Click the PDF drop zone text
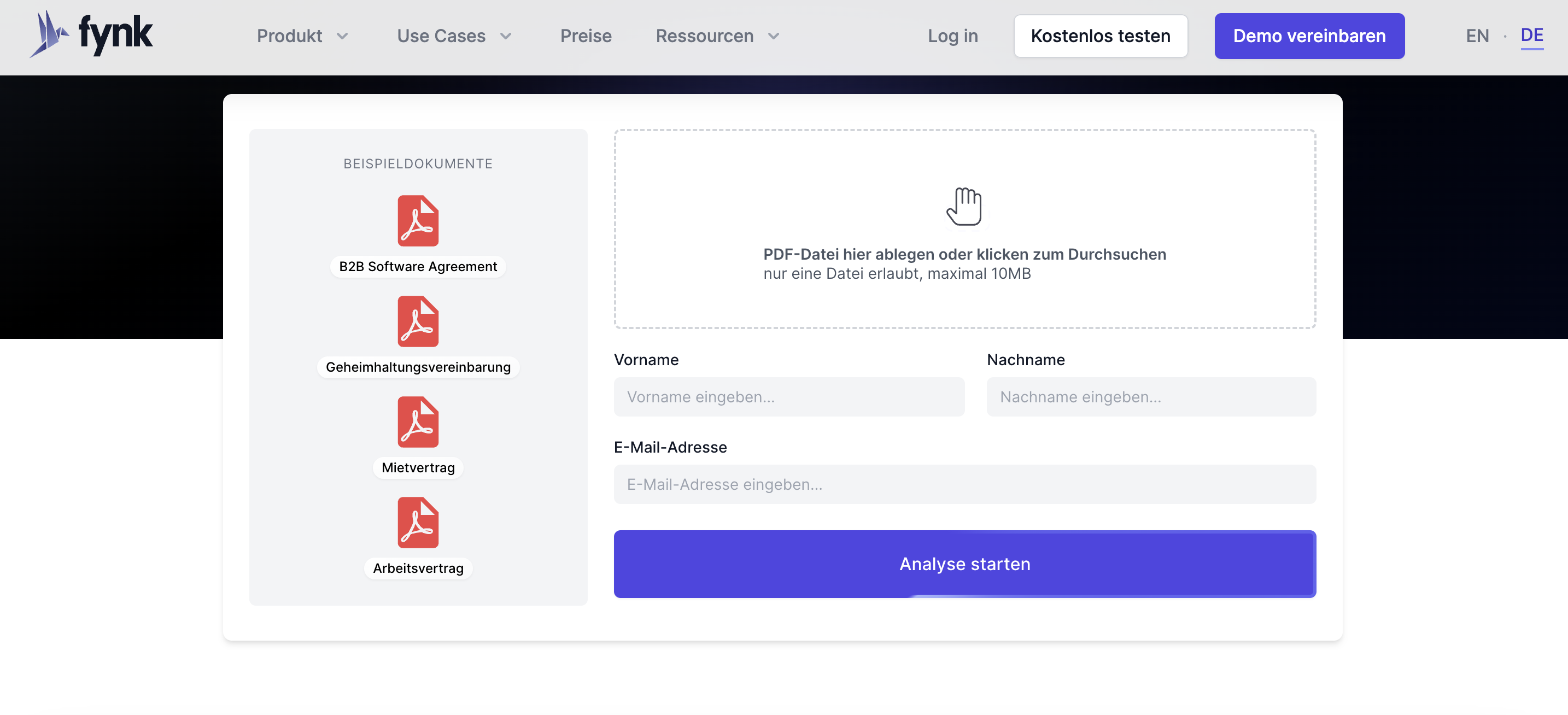This screenshot has height=715, width=1568. (x=965, y=254)
